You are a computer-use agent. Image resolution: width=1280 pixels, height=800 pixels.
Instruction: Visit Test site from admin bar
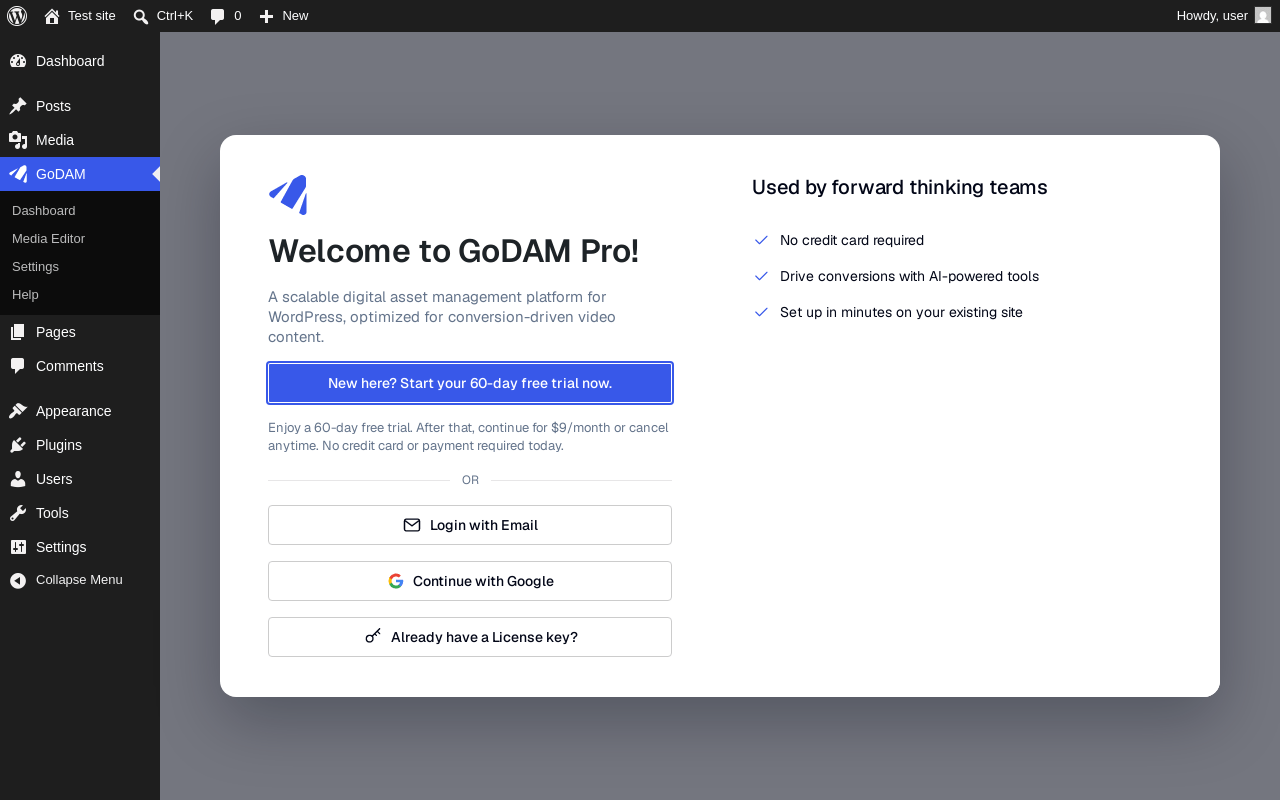click(80, 16)
